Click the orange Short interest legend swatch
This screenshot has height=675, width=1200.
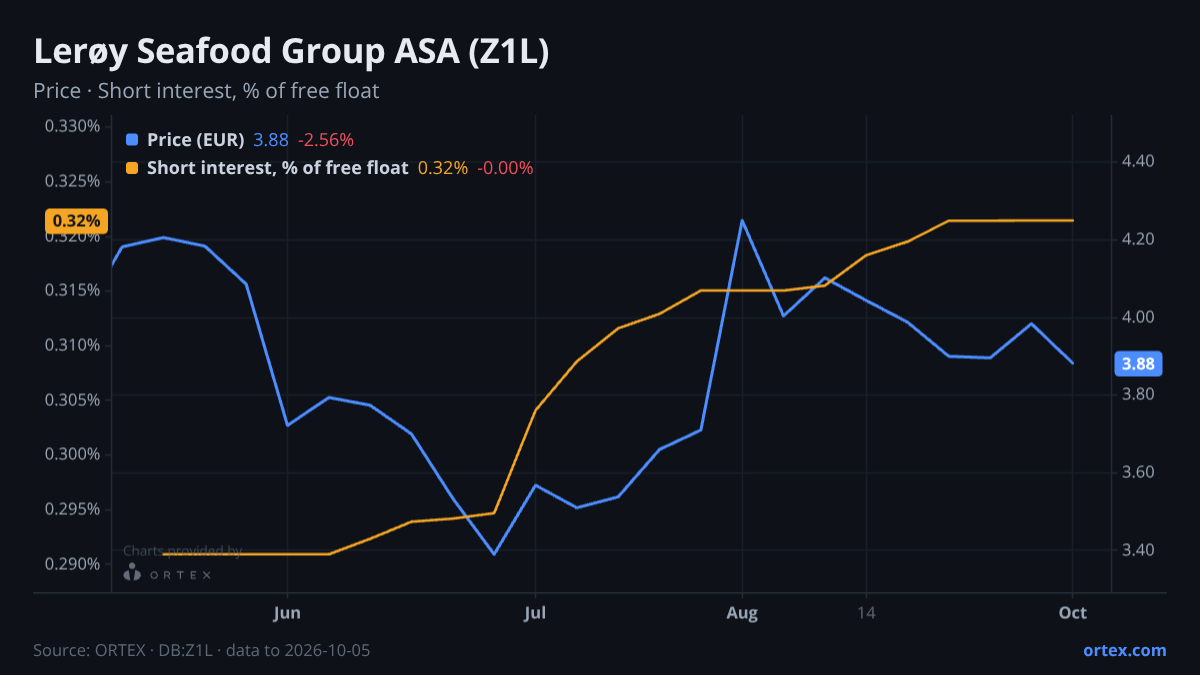pos(132,168)
